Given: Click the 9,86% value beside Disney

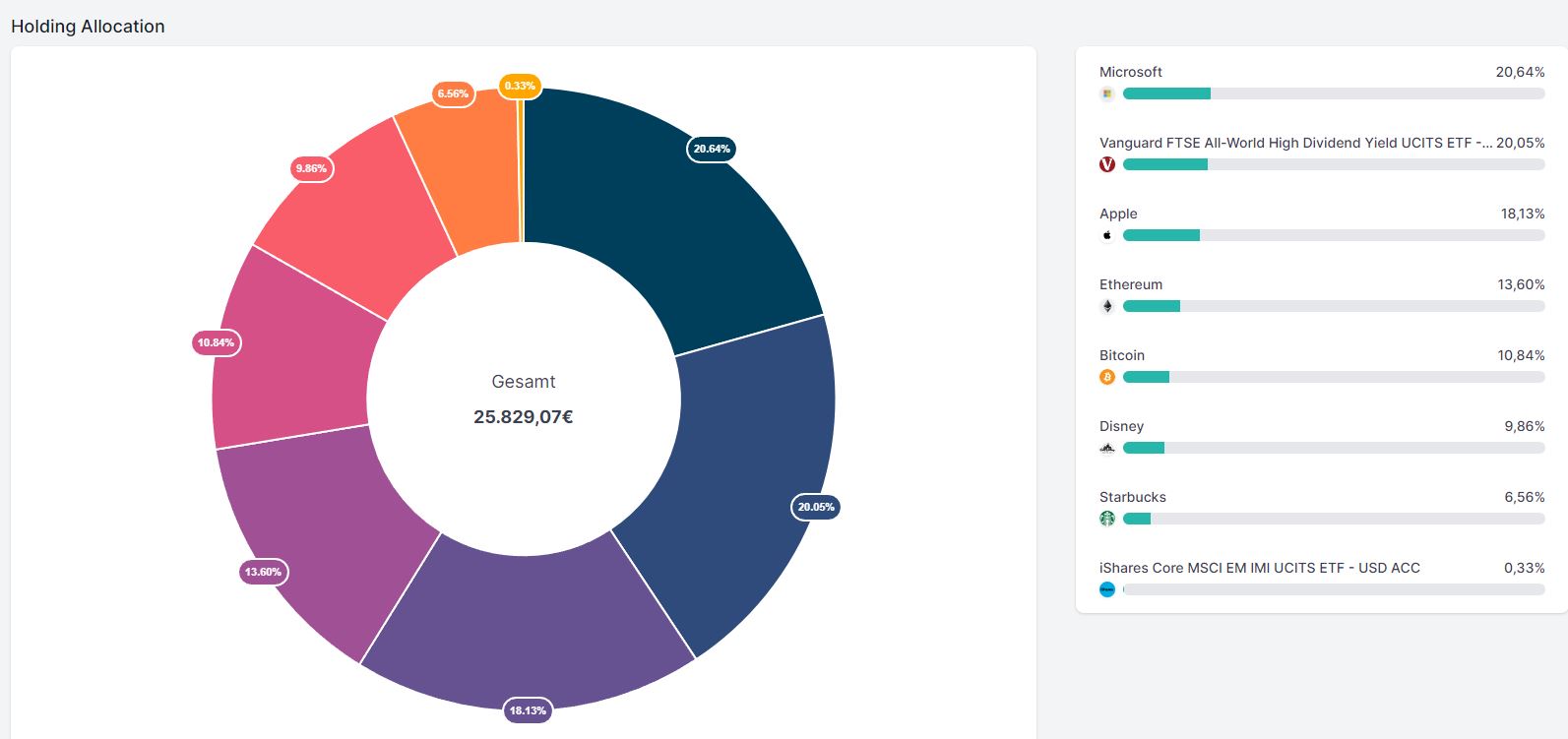Looking at the screenshot, I should pos(1525,426).
